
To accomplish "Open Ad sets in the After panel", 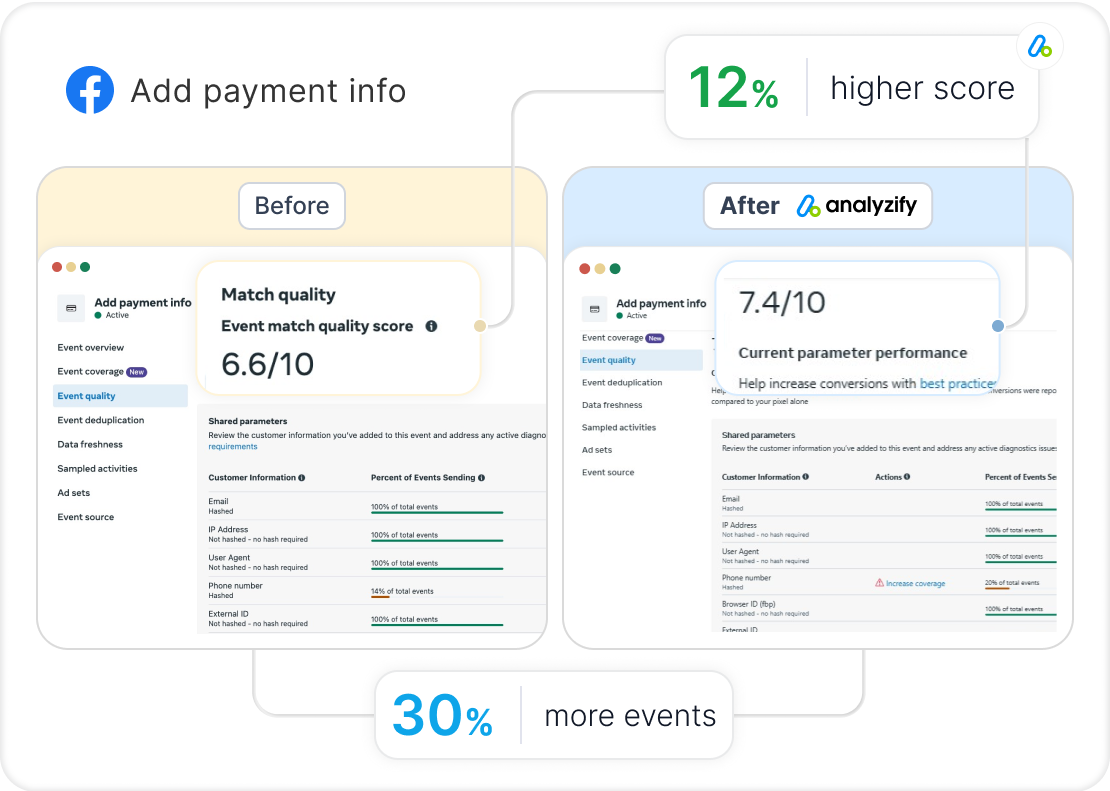I will coord(597,450).
